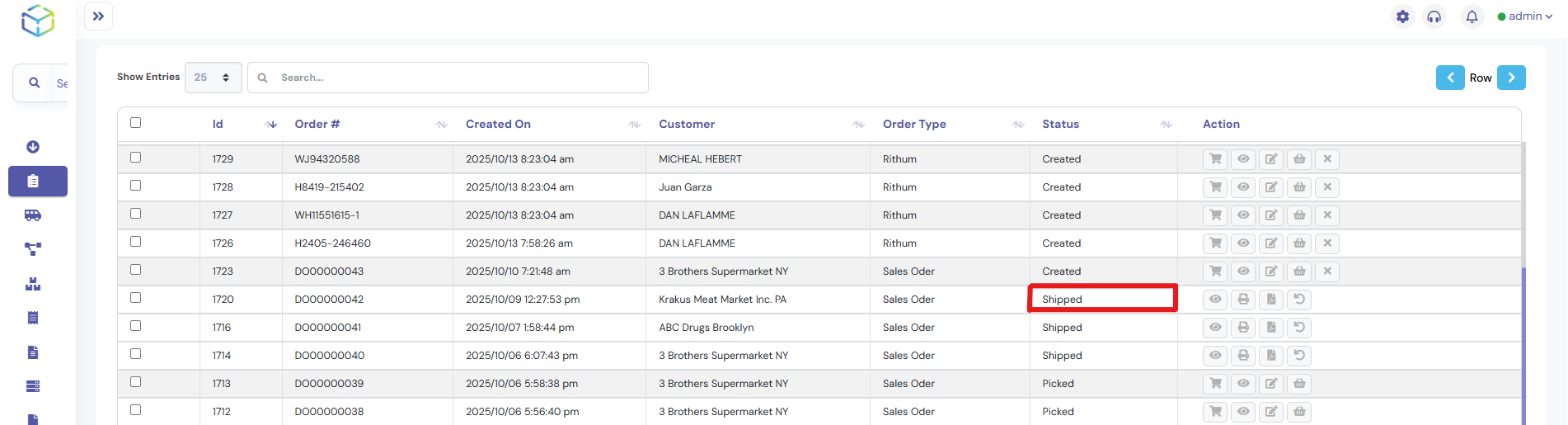Open the admin user dropdown
Image resolution: width=1568 pixels, height=425 pixels.
1525,17
